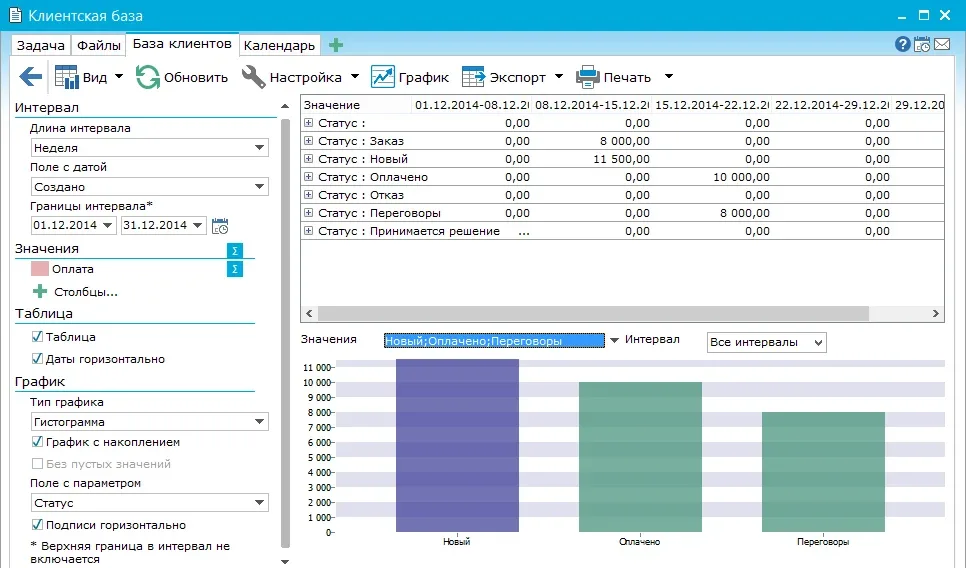Toggle Даты горизонтально checkbox
The image size is (966, 568).
37,359
